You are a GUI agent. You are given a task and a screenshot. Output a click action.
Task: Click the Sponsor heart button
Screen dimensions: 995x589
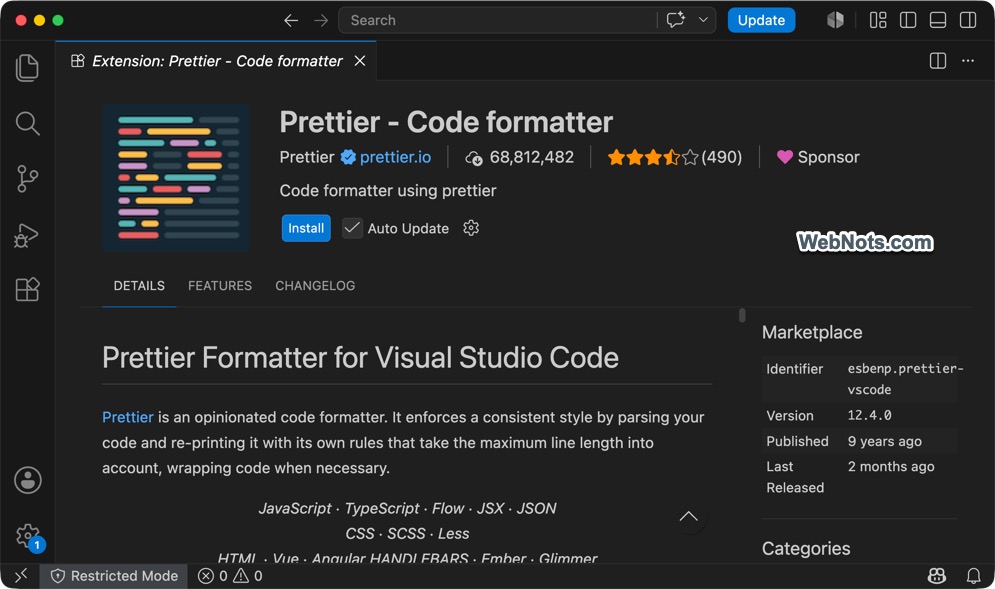[818, 157]
